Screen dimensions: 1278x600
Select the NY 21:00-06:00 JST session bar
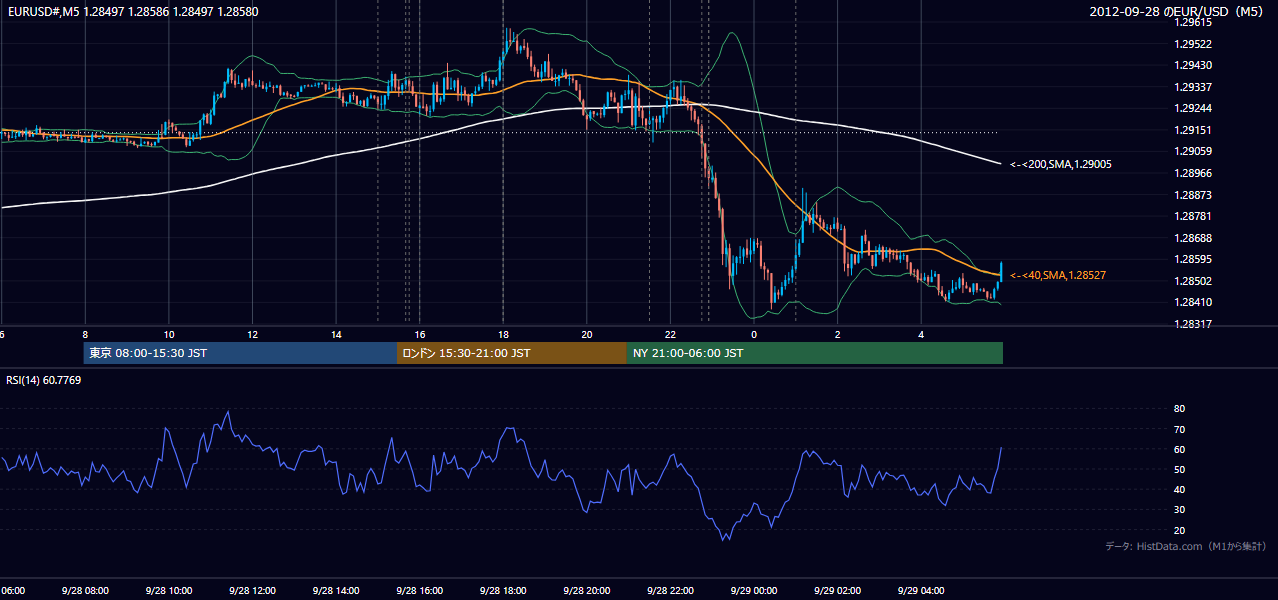point(815,353)
